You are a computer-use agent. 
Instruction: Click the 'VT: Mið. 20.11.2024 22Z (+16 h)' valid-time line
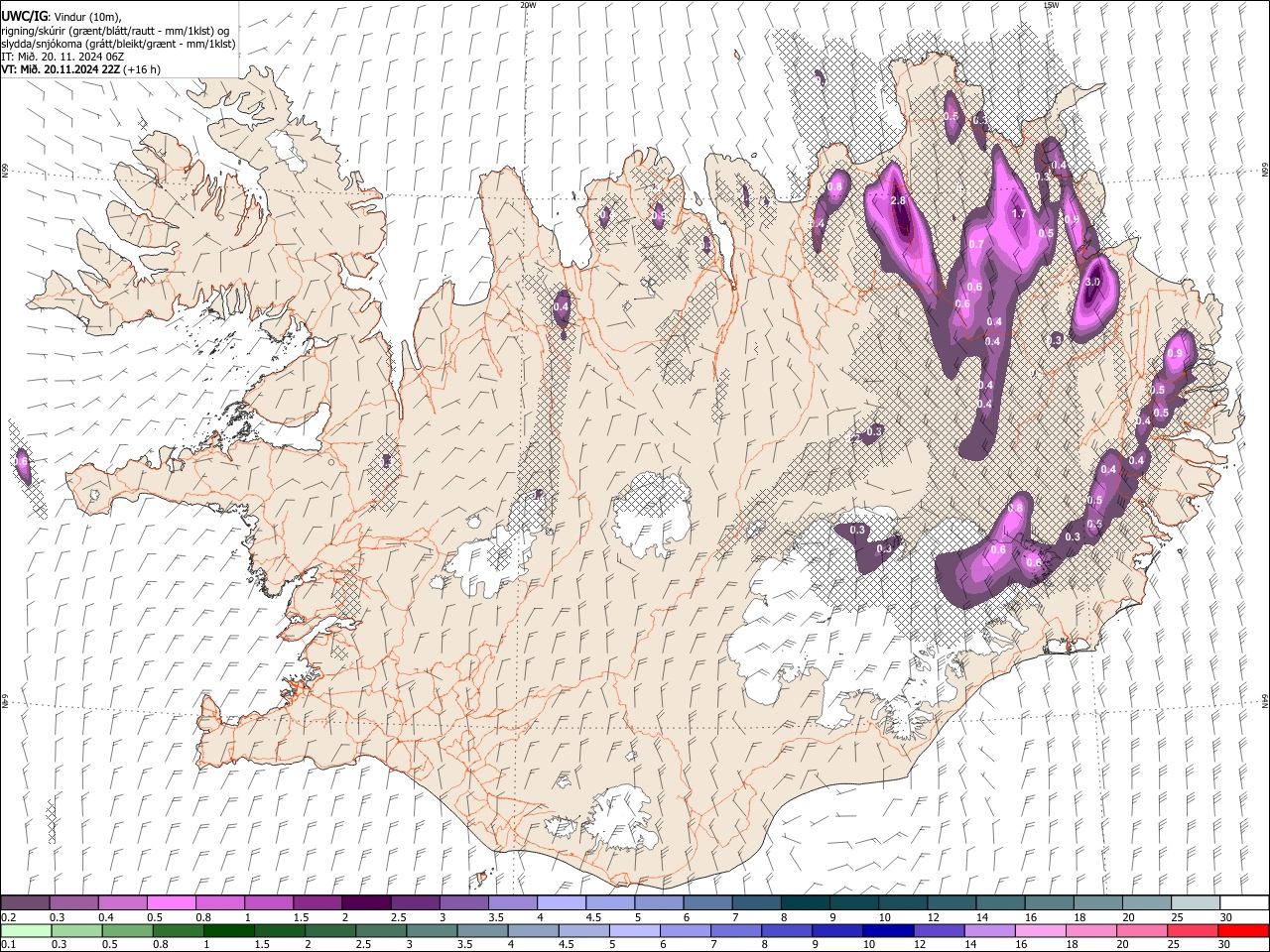80,69
